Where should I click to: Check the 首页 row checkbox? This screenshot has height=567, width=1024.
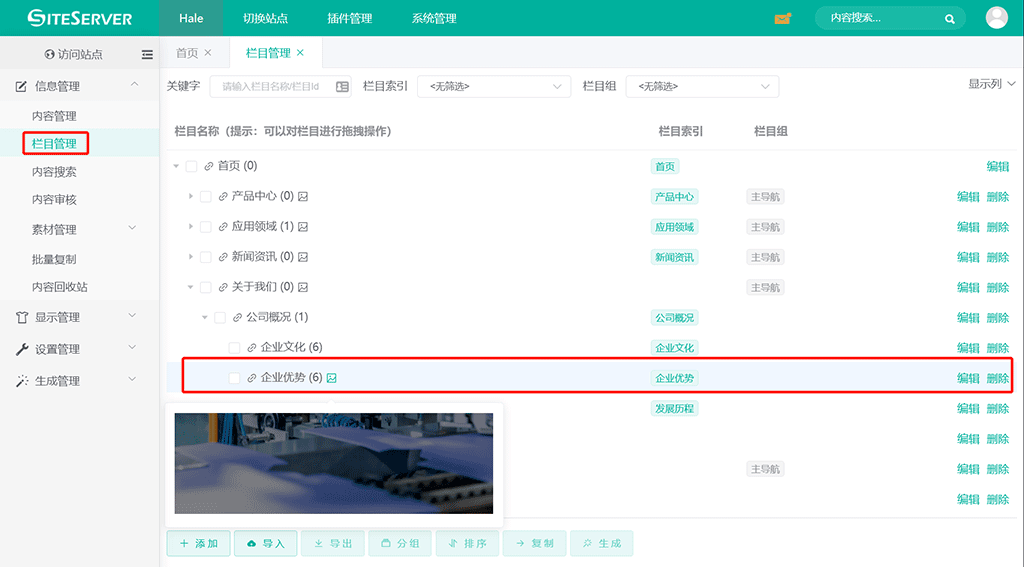point(191,167)
